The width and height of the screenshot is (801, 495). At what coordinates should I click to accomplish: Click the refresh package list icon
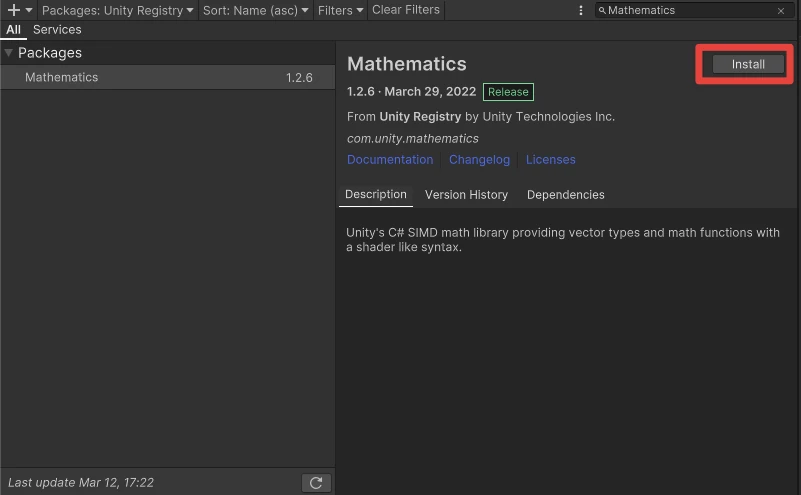tap(316, 483)
